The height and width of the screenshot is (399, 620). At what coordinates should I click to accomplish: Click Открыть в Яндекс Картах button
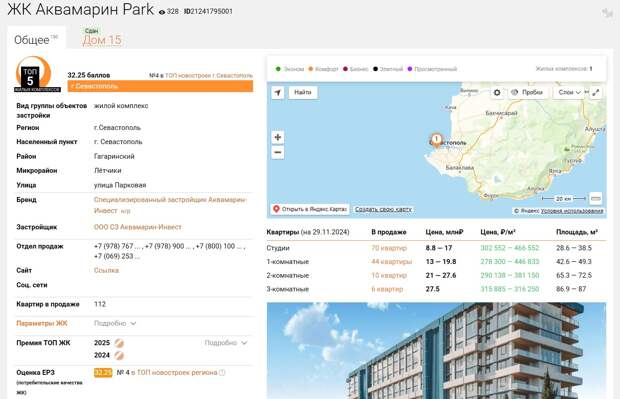(310, 209)
